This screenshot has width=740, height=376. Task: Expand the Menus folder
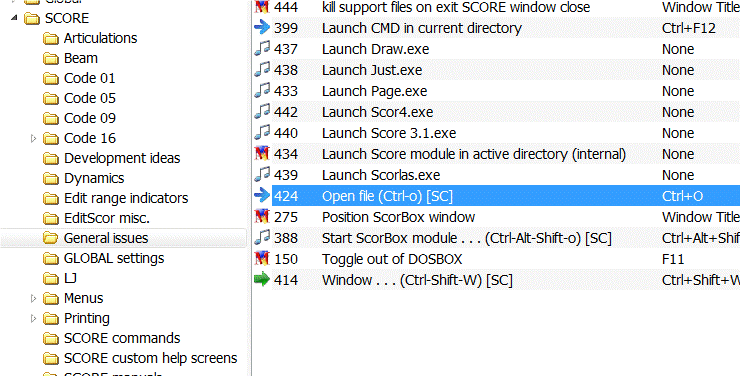click(x=33, y=298)
